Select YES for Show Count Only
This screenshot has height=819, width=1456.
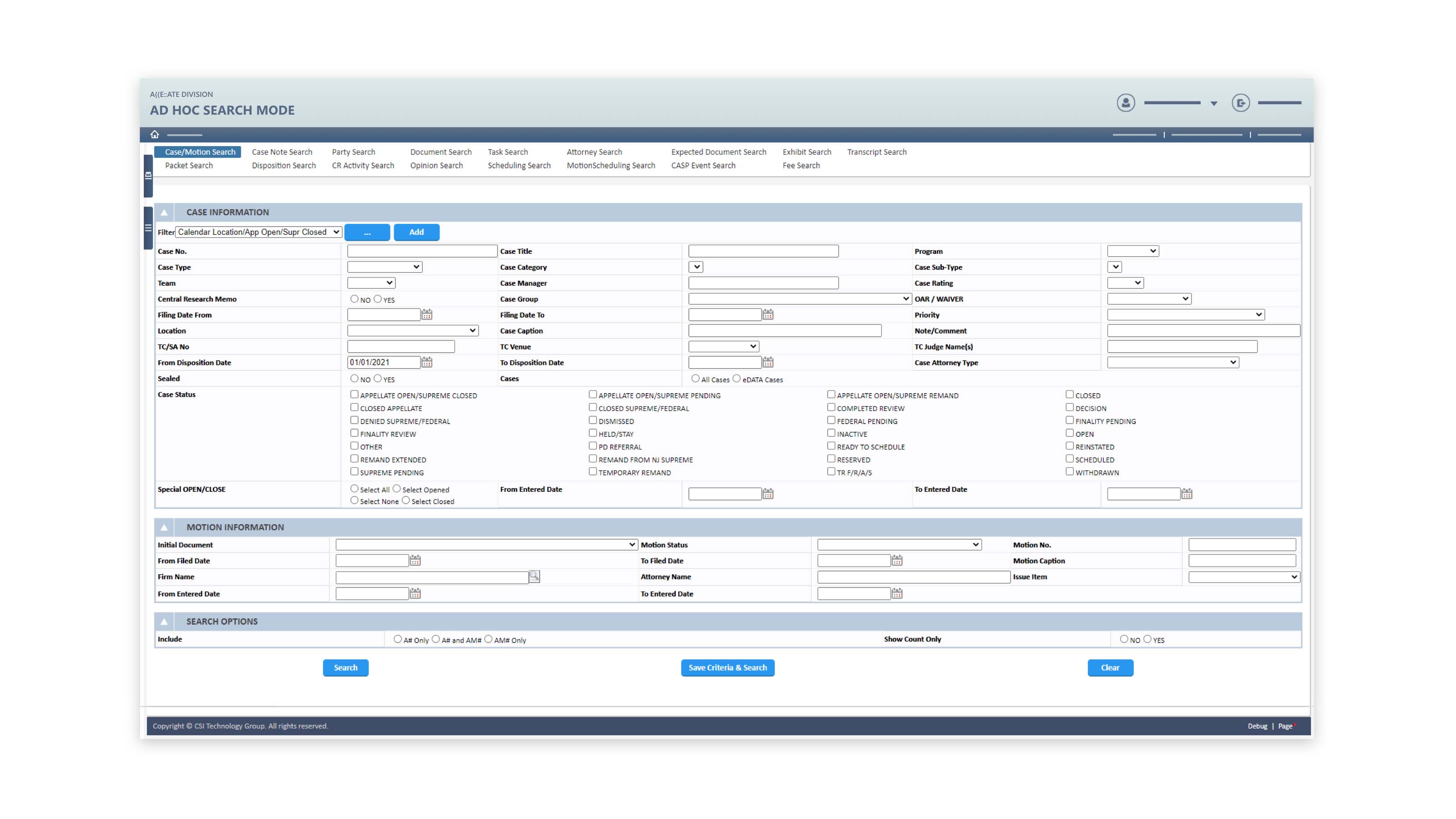pyautogui.click(x=1148, y=639)
